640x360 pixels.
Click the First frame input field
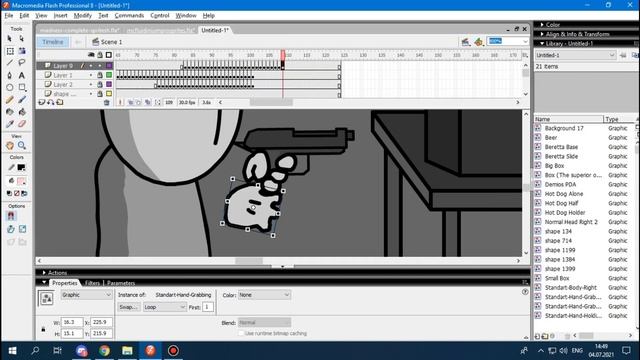pos(208,307)
